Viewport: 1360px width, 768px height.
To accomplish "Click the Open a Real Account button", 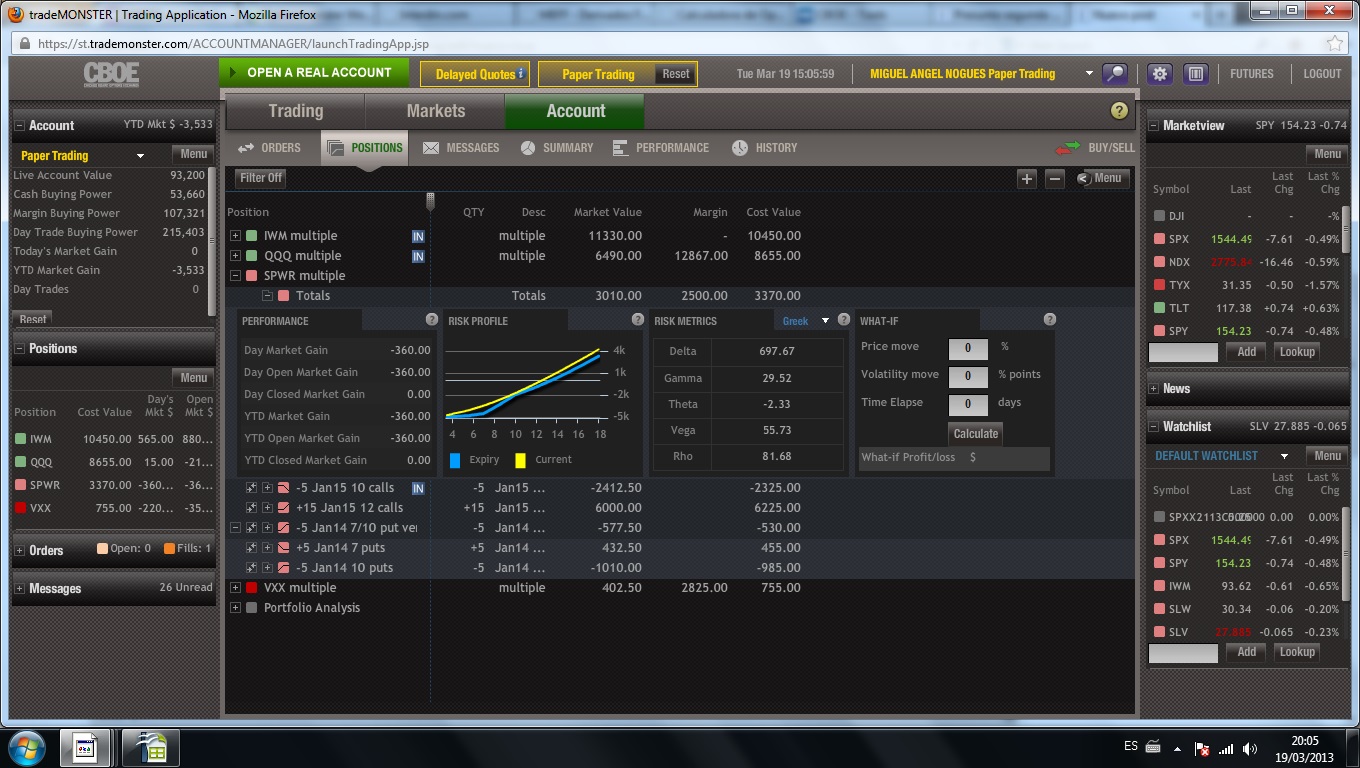I will click(314, 73).
